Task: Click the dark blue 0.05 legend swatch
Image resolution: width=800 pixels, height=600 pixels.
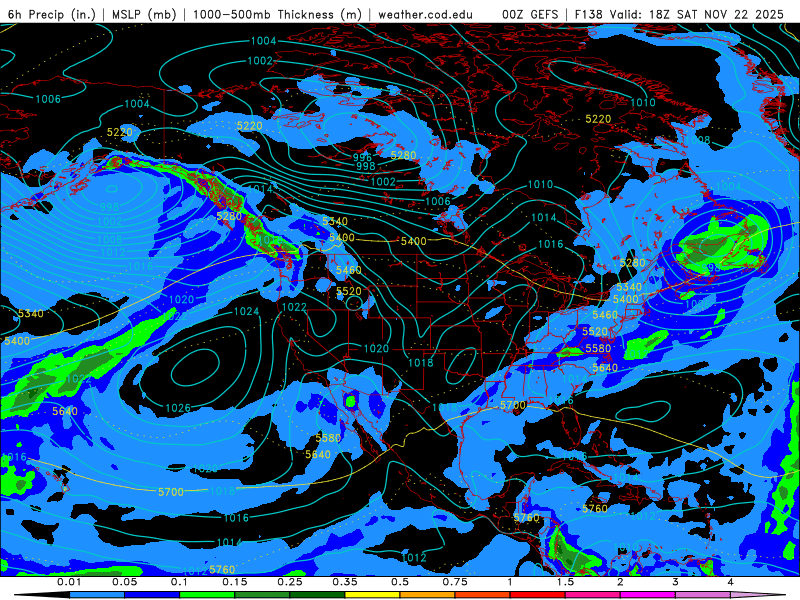Action: click(x=152, y=595)
